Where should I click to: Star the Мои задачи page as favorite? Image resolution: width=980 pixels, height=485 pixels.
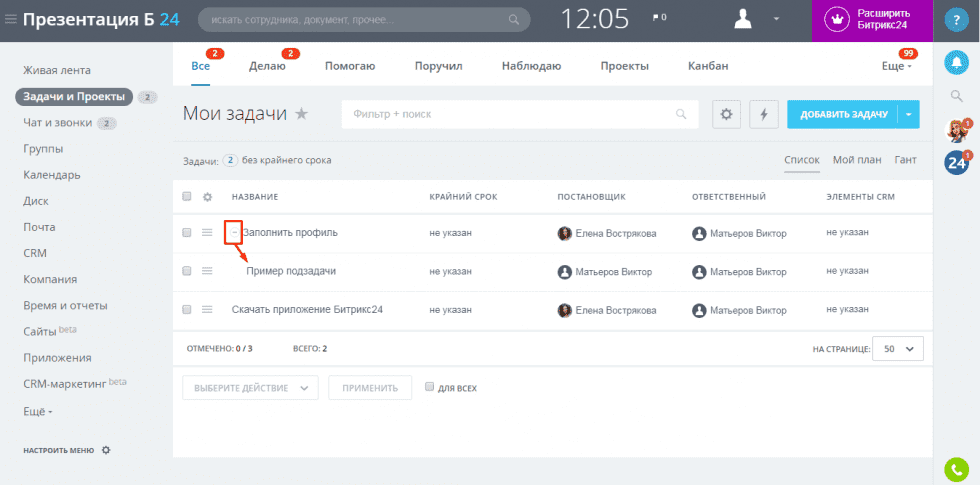pyautogui.click(x=301, y=115)
